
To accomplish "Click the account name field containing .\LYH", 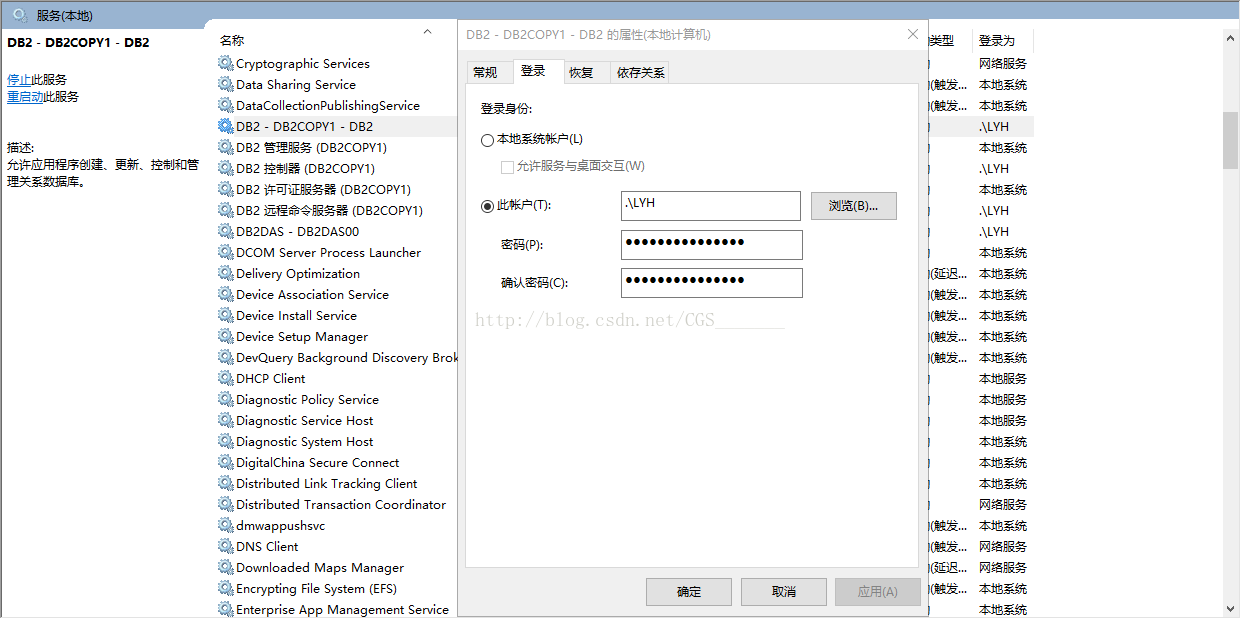I will coord(711,206).
